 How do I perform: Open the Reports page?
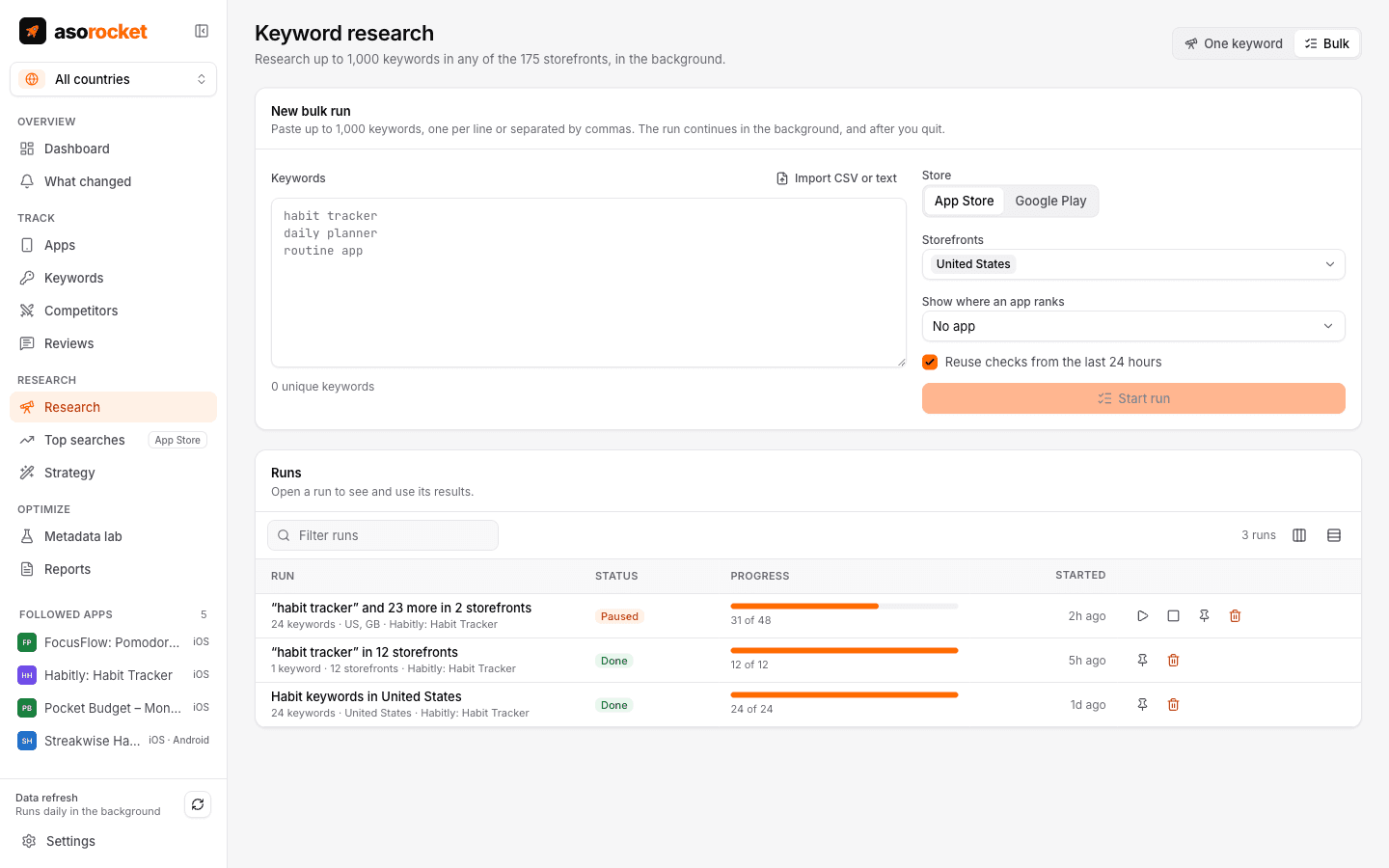(114, 569)
